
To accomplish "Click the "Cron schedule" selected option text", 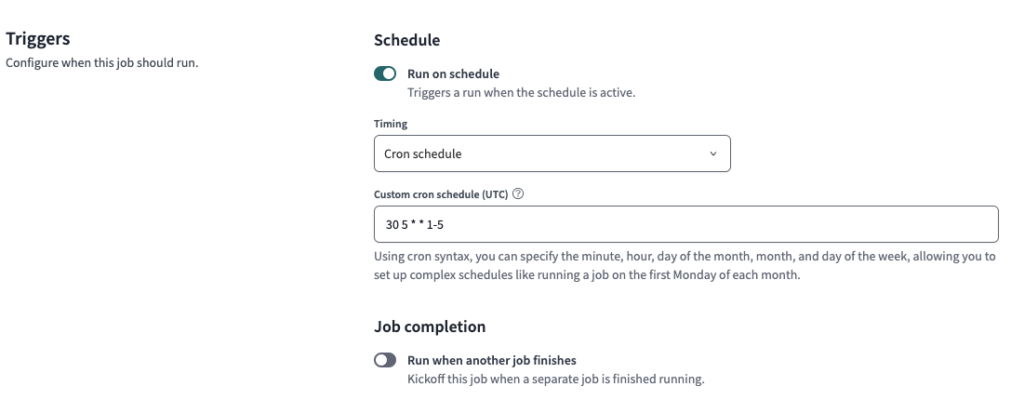I will click(x=424, y=155).
